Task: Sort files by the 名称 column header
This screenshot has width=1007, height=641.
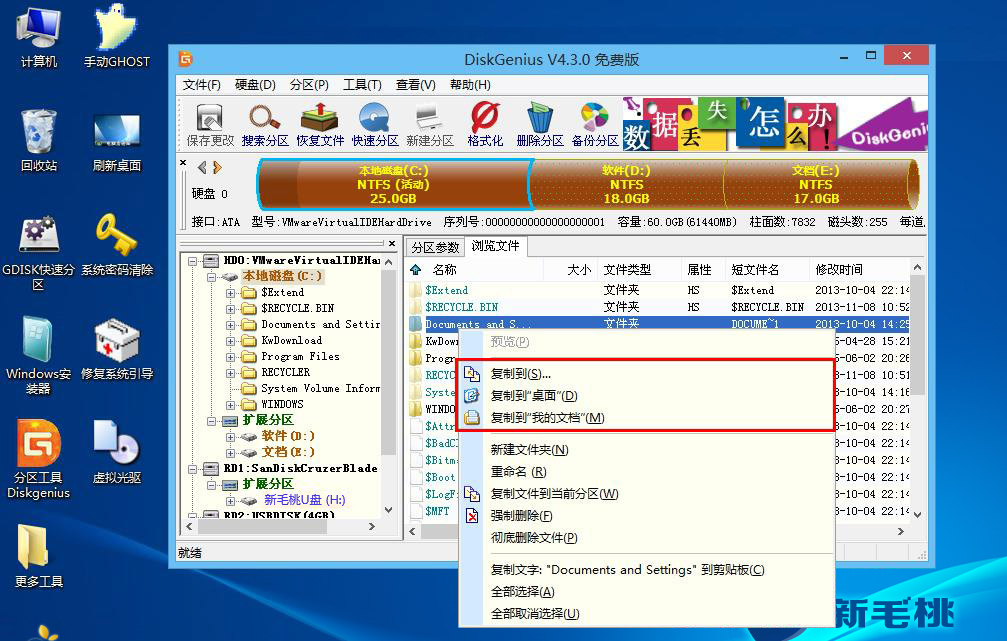Action: click(x=444, y=270)
